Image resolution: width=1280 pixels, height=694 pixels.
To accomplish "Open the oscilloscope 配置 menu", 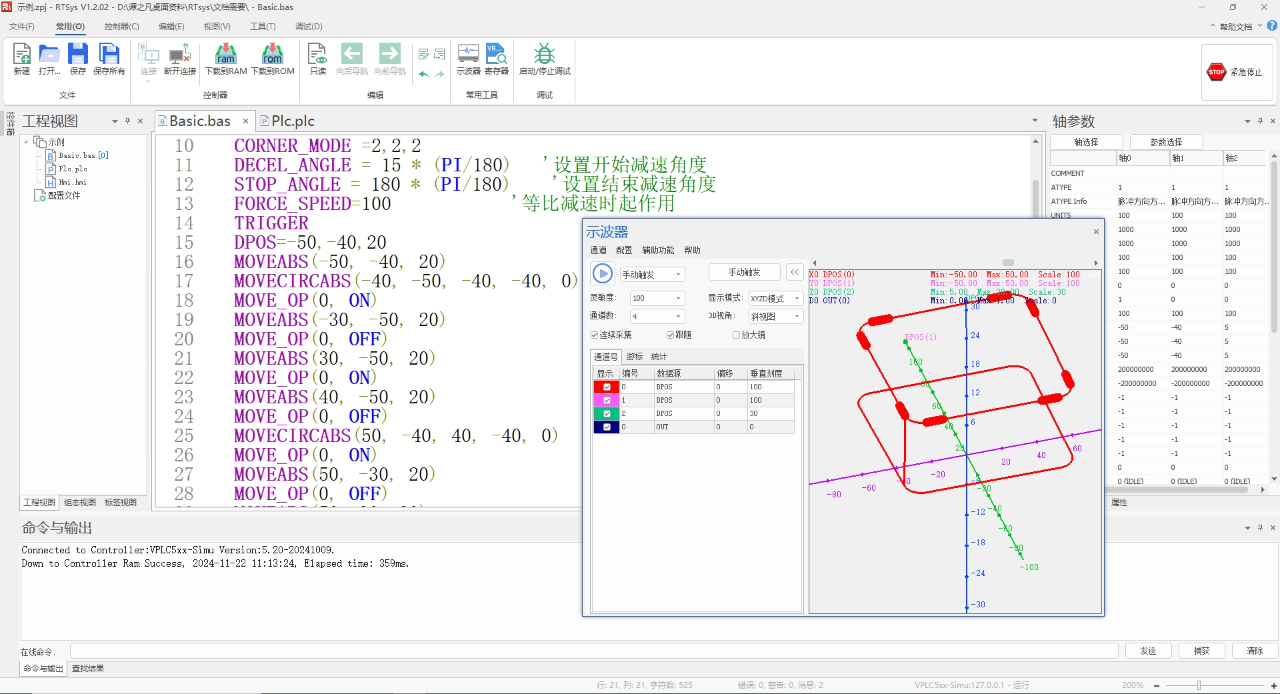I will (x=623, y=250).
